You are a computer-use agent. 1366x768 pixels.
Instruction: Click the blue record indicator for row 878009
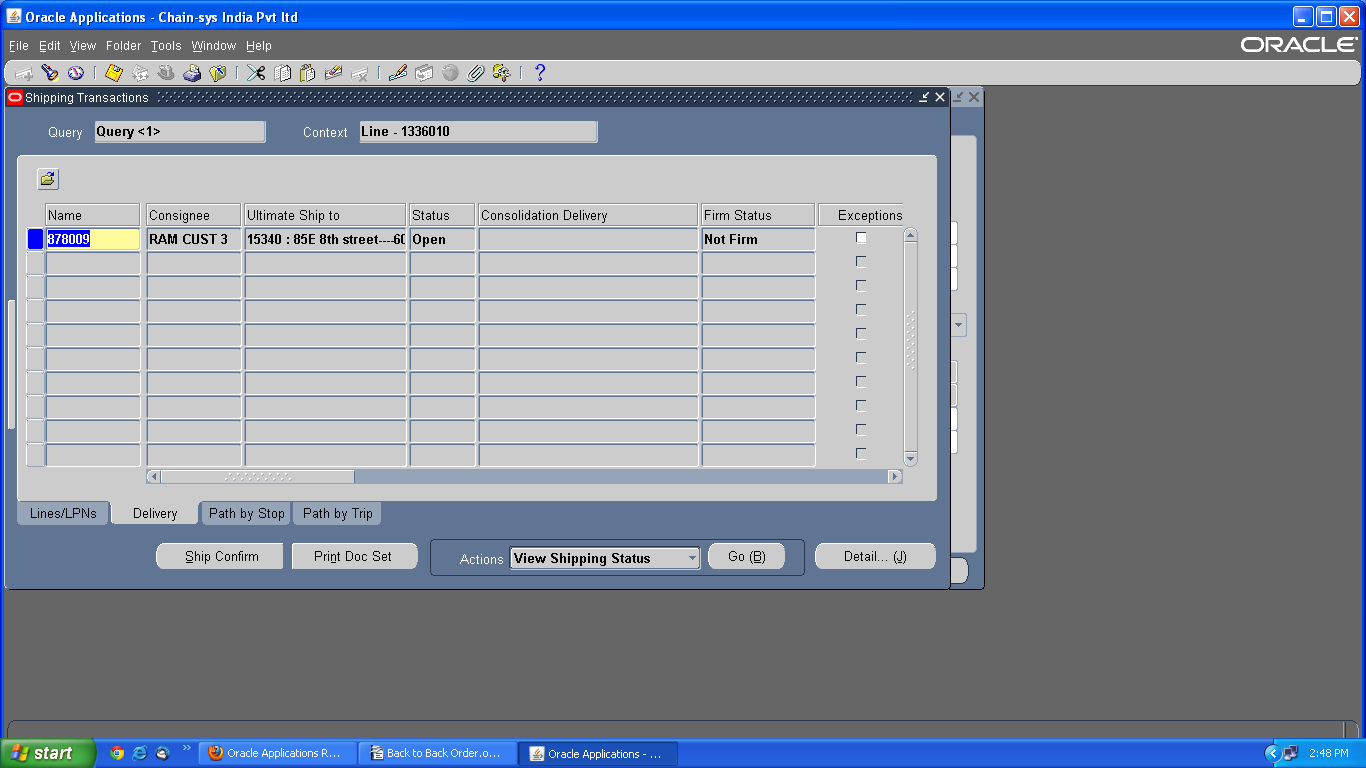click(x=35, y=239)
